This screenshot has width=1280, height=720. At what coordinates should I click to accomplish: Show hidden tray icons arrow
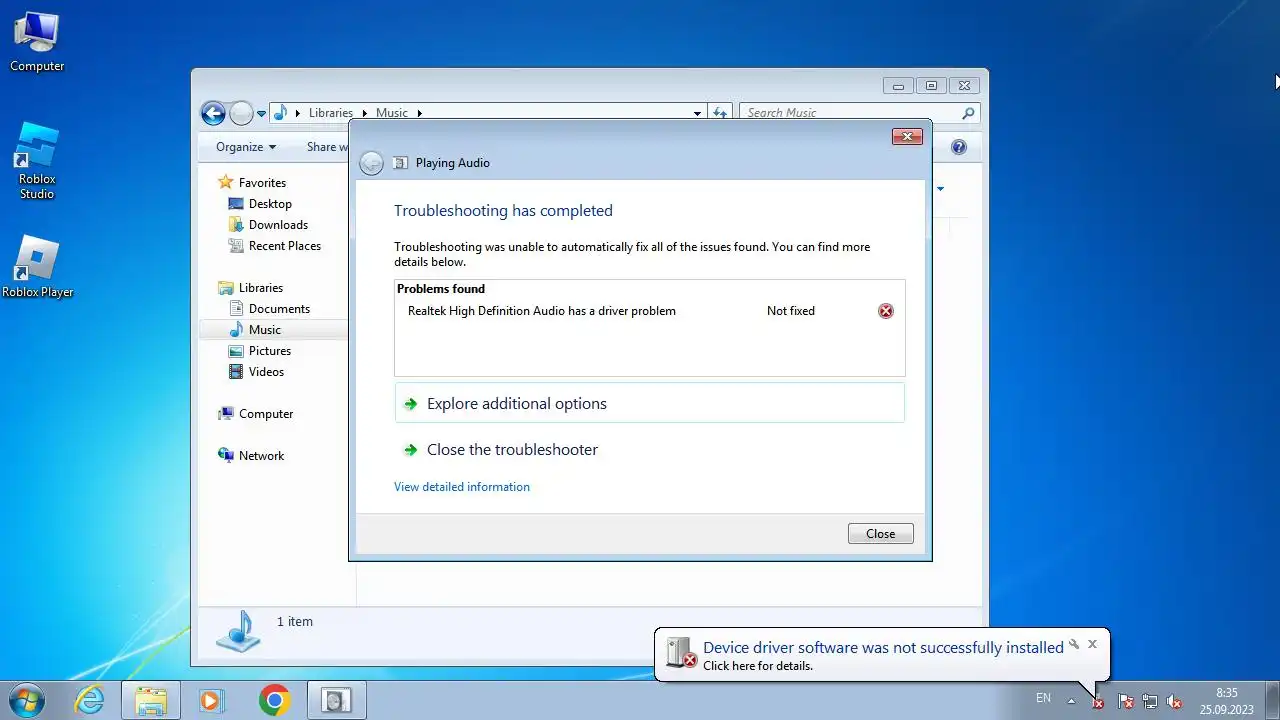pyautogui.click(x=1072, y=701)
